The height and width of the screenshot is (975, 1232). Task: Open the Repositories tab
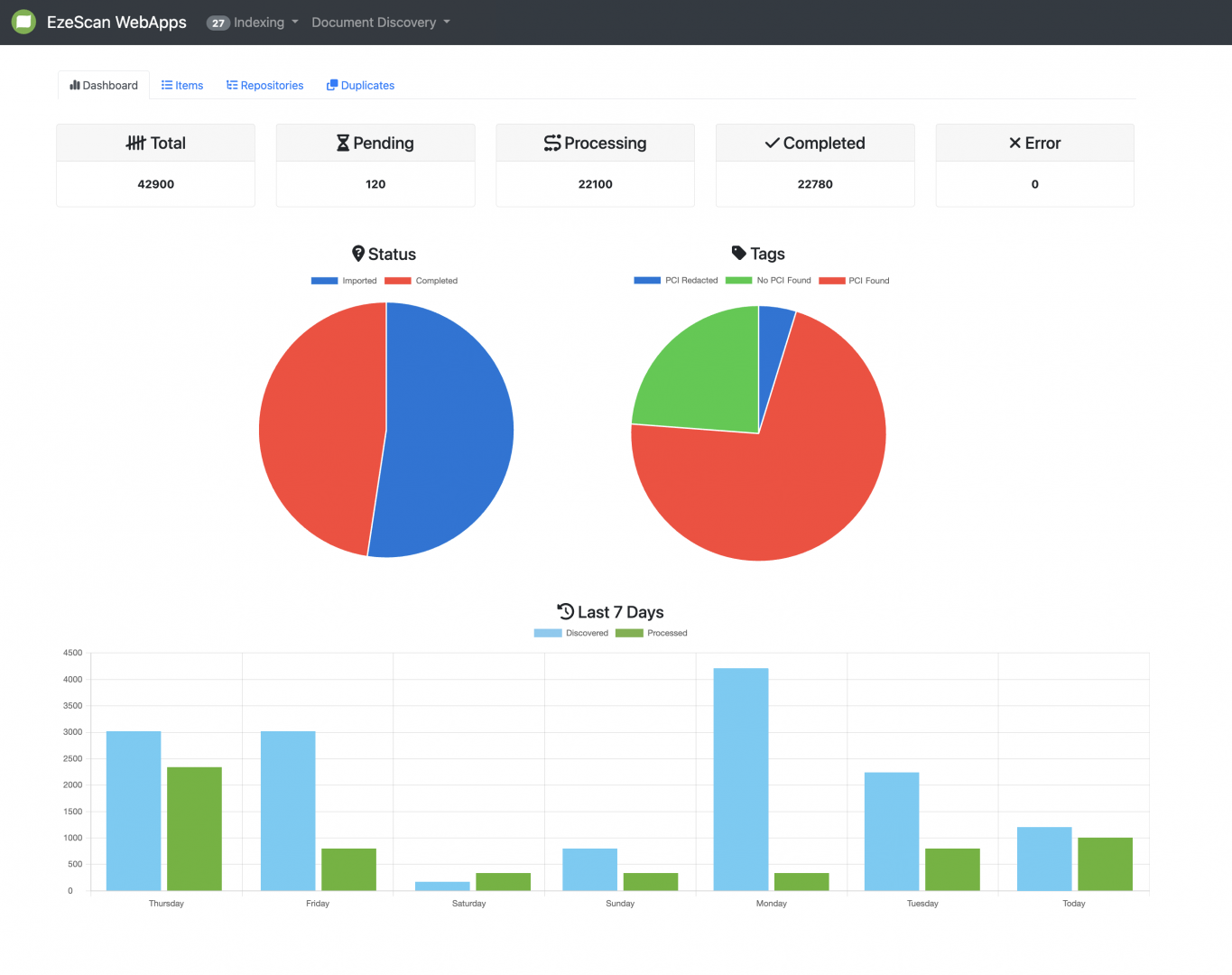coord(264,86)
